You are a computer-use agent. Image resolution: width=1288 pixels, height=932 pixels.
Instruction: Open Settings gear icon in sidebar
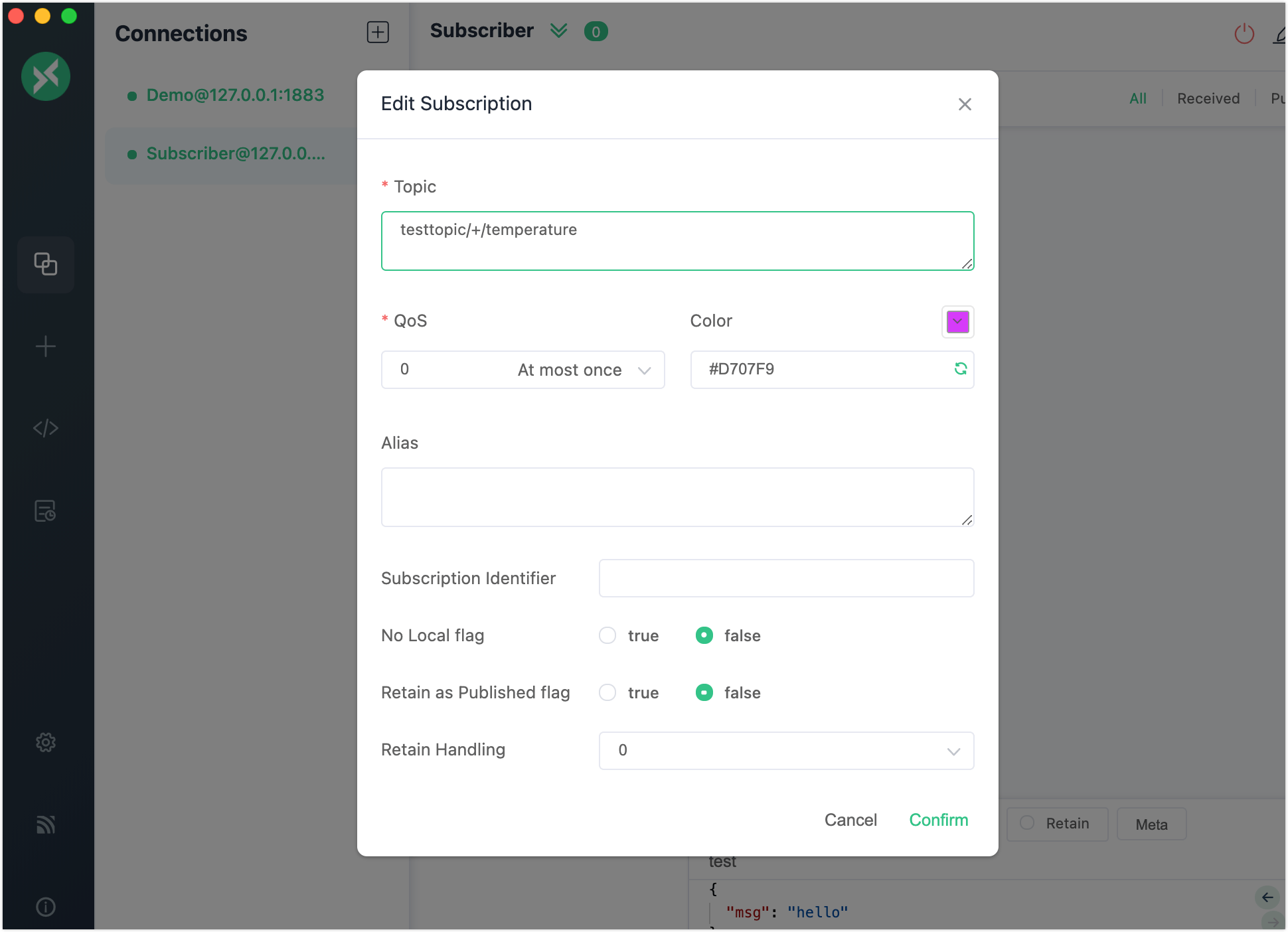[45, 742]
